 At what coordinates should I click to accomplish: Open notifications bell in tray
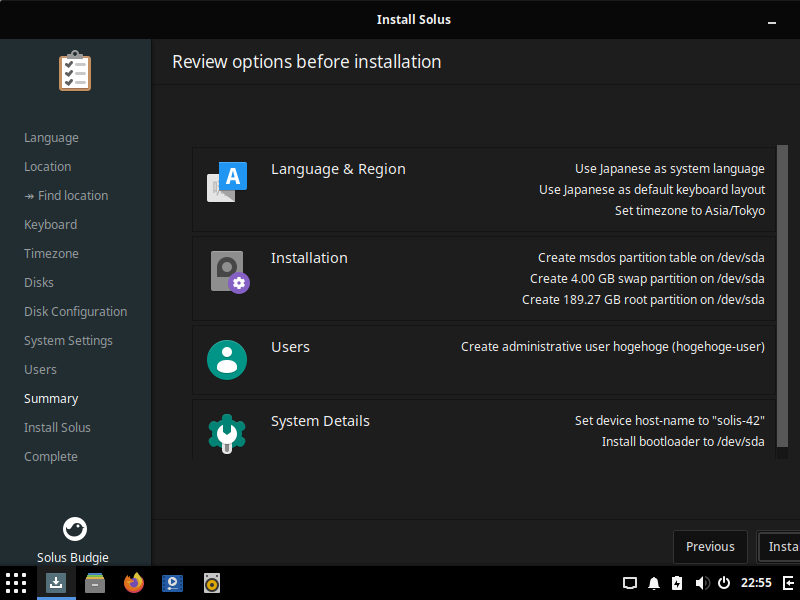(x=654, y=583)
